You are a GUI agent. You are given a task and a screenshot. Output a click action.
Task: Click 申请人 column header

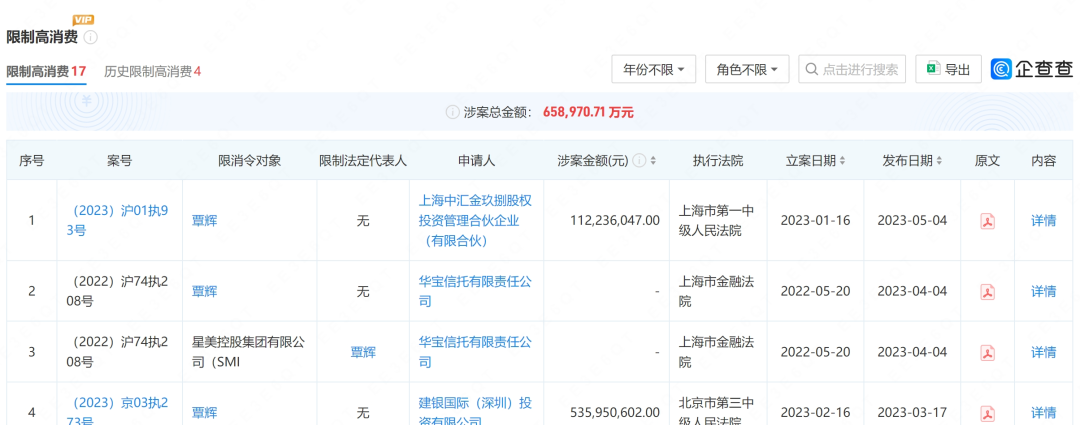tap(477, 160)
